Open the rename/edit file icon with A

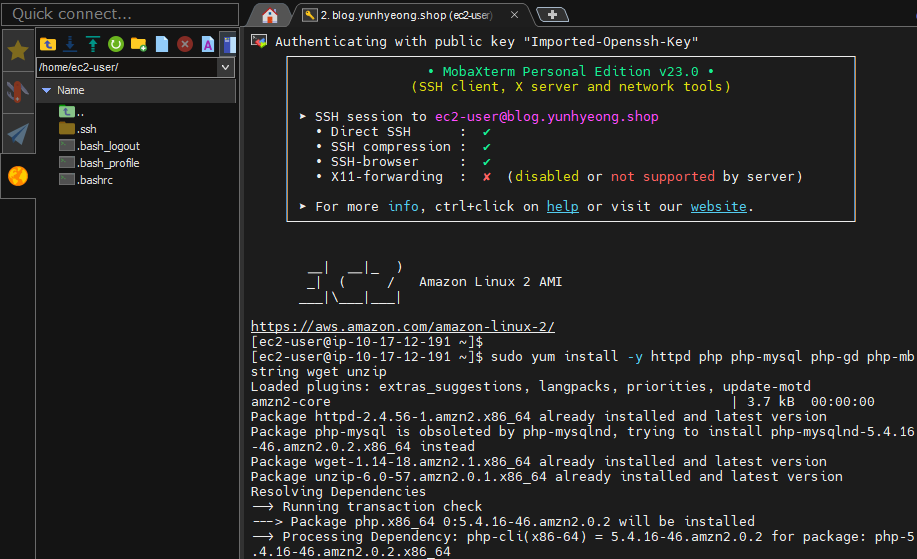[208, 44]
